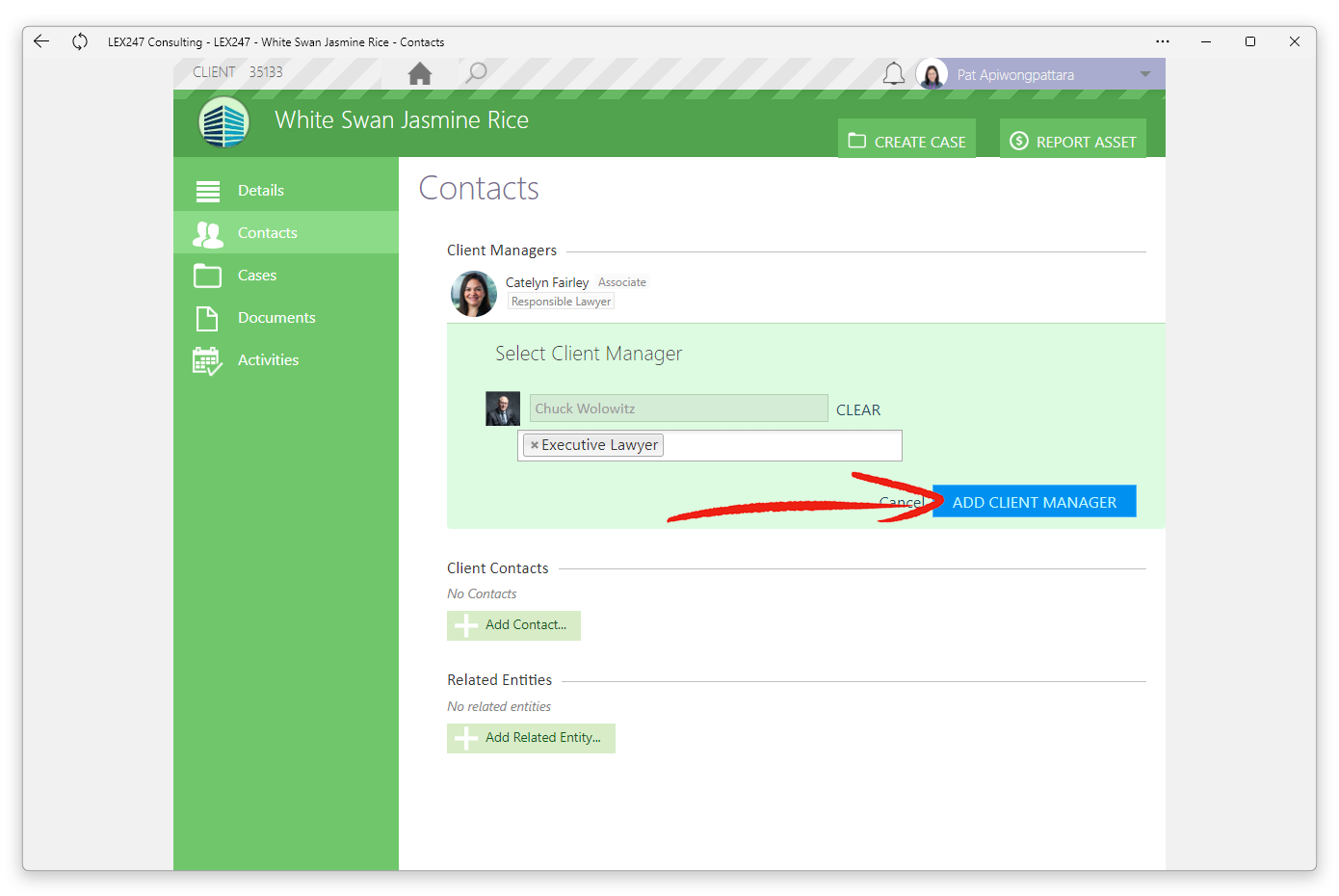This screenshot has width=1339, height=896.
Task: Click the Details list icon
Action: 208,191
